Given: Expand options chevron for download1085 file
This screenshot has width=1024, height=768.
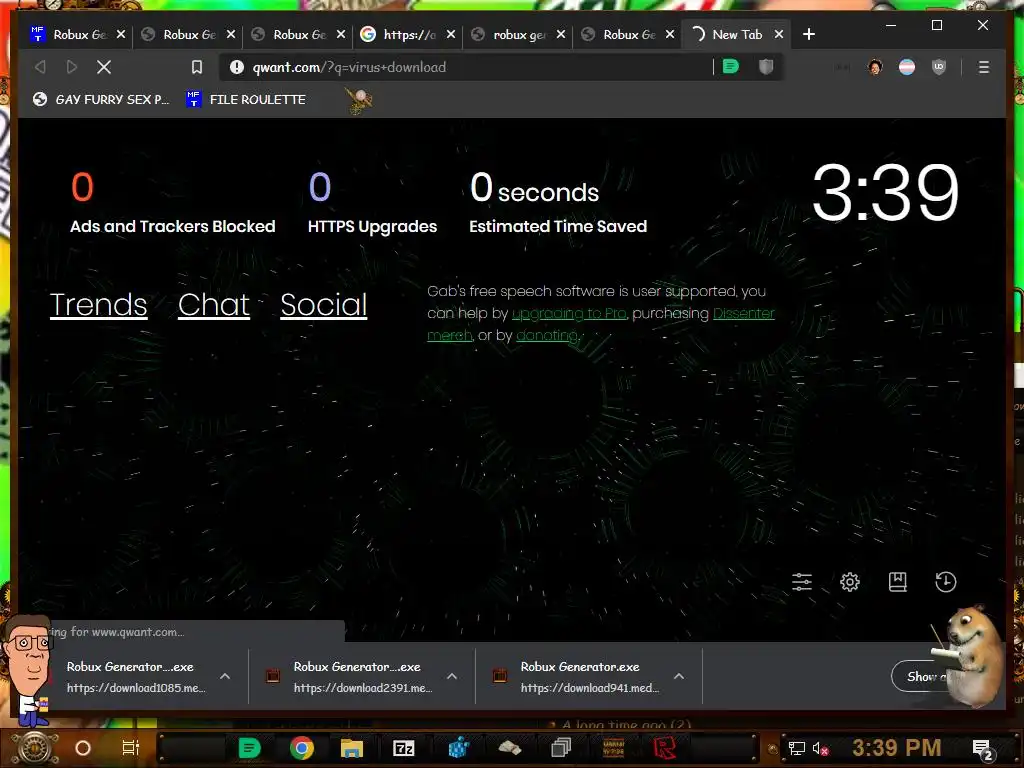Looking at the screenshot, I should 225,677.
